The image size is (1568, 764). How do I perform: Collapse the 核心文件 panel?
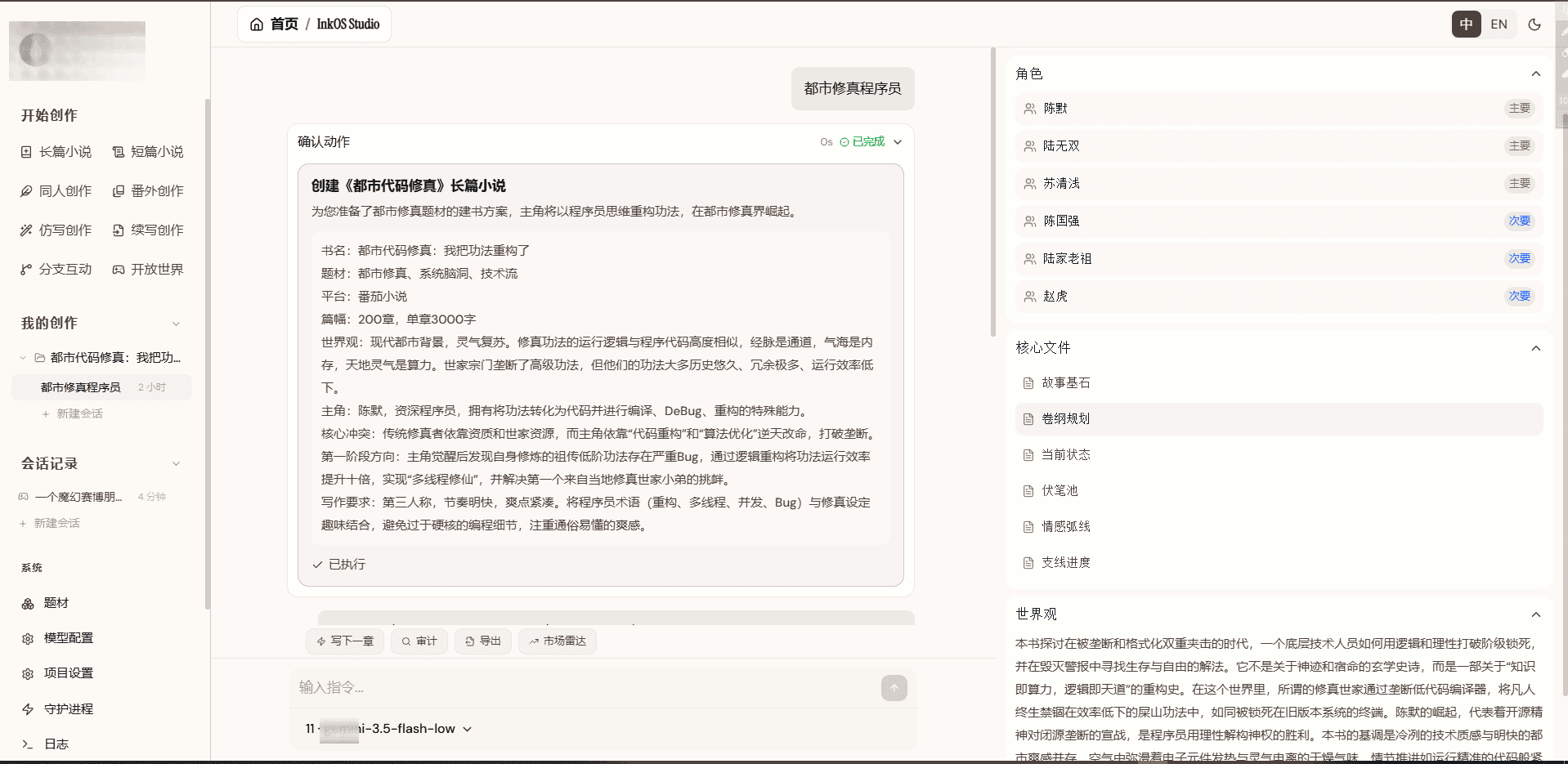coord(1536,348)
